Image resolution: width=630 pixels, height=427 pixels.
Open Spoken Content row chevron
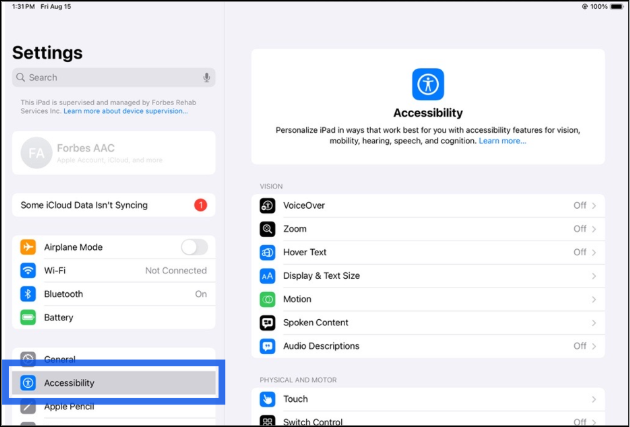594,323
